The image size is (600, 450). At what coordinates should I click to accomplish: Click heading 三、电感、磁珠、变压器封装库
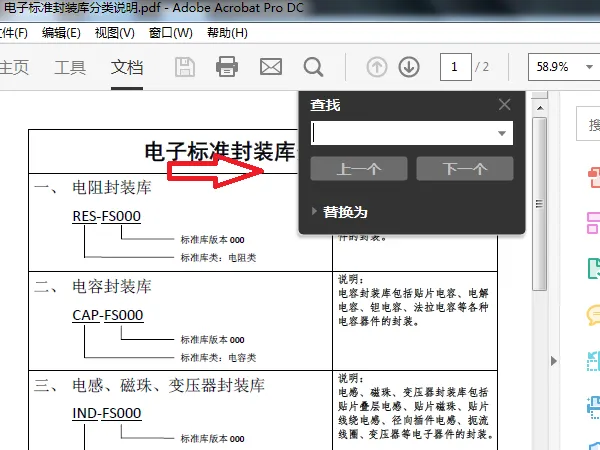[x=150, y=385]
